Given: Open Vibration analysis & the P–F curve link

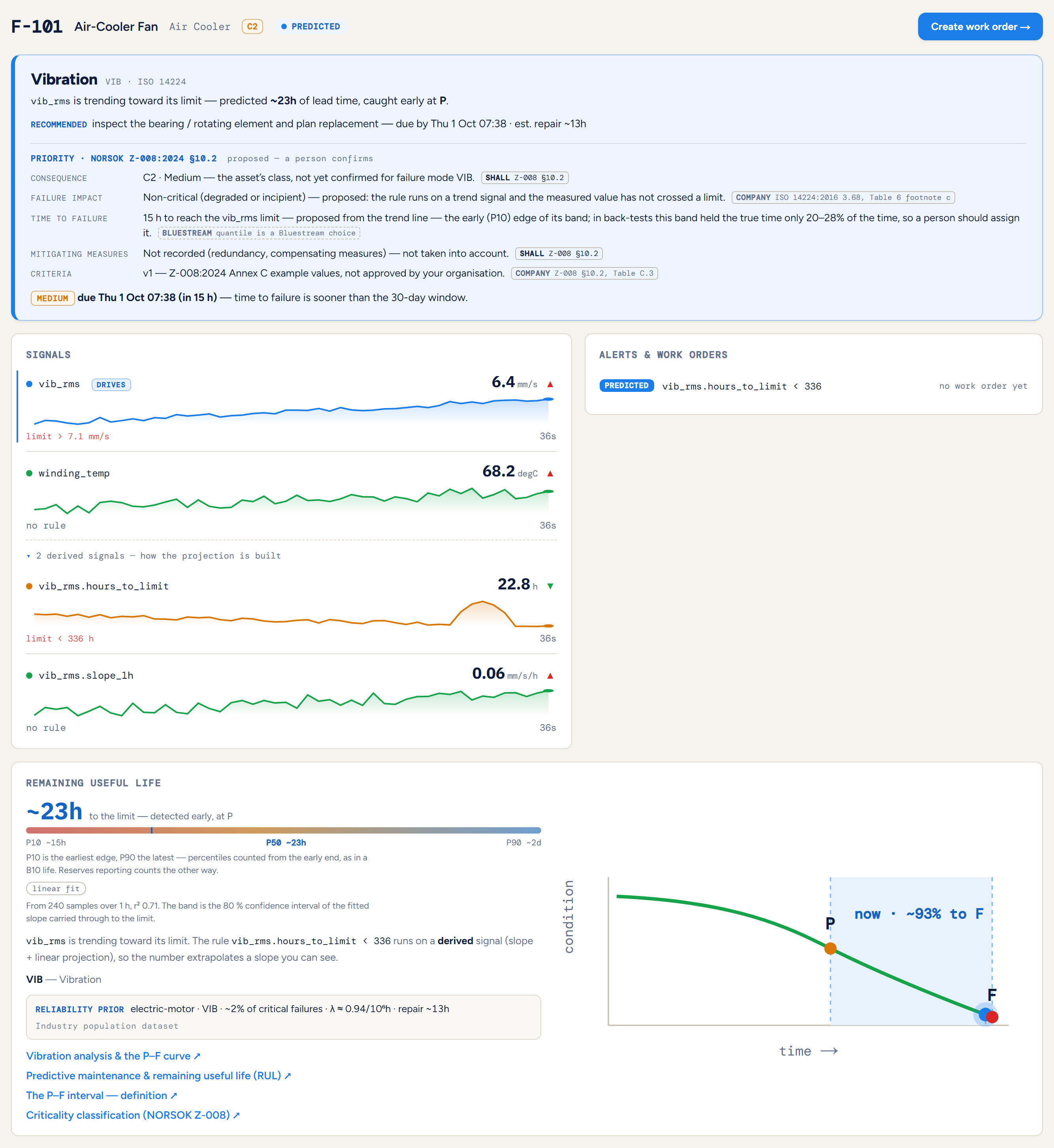Looking at the screenshot, I should 113,1056.
